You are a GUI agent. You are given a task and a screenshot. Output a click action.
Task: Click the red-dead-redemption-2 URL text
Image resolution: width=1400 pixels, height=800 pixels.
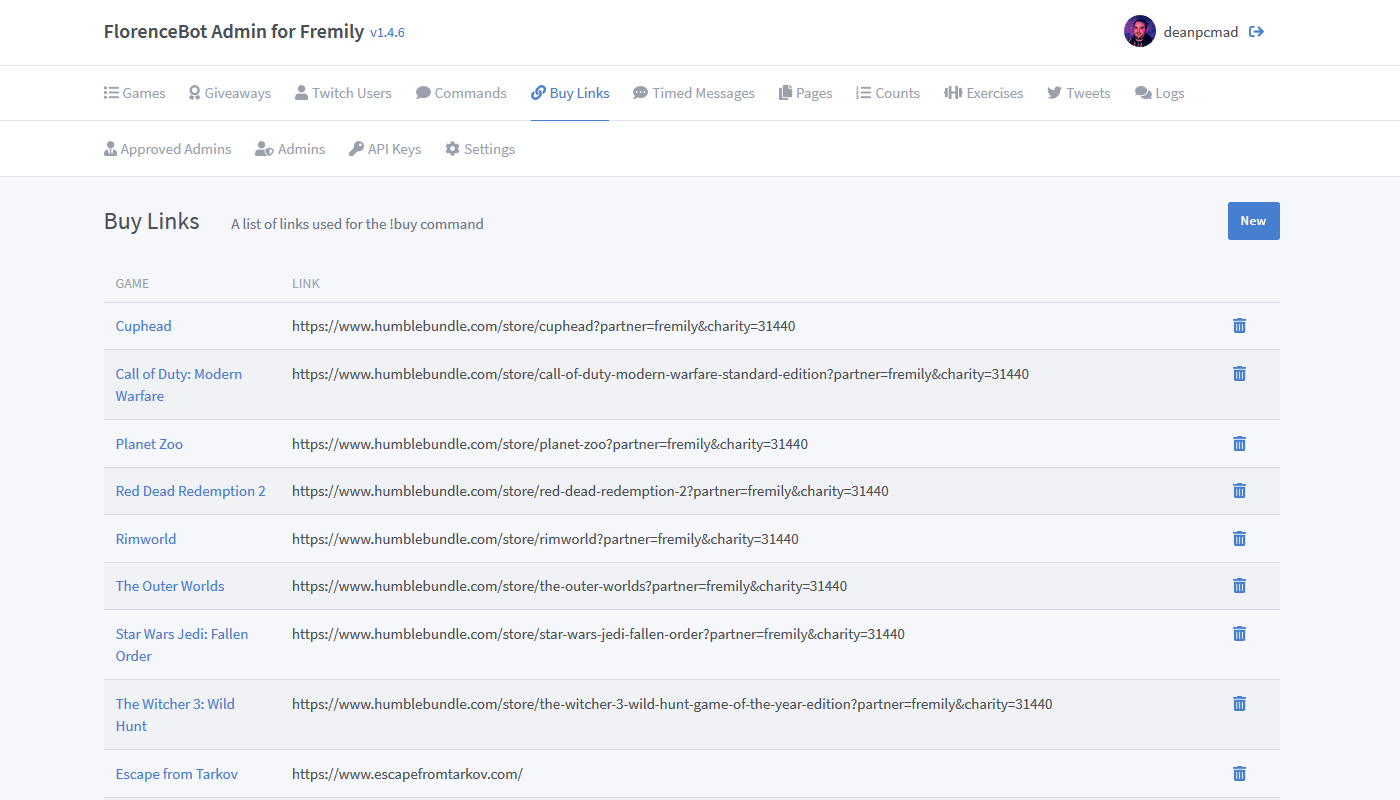click(590, 491)
